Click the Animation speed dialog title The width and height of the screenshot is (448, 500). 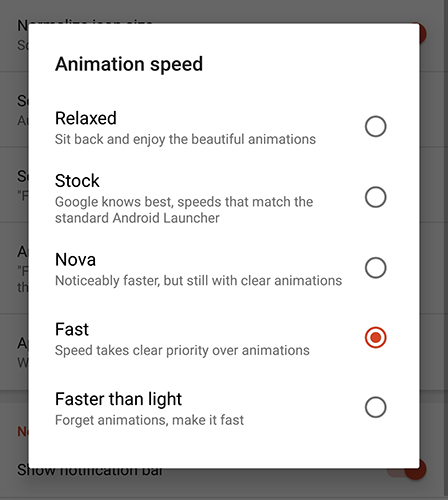(x=129, y=64)
